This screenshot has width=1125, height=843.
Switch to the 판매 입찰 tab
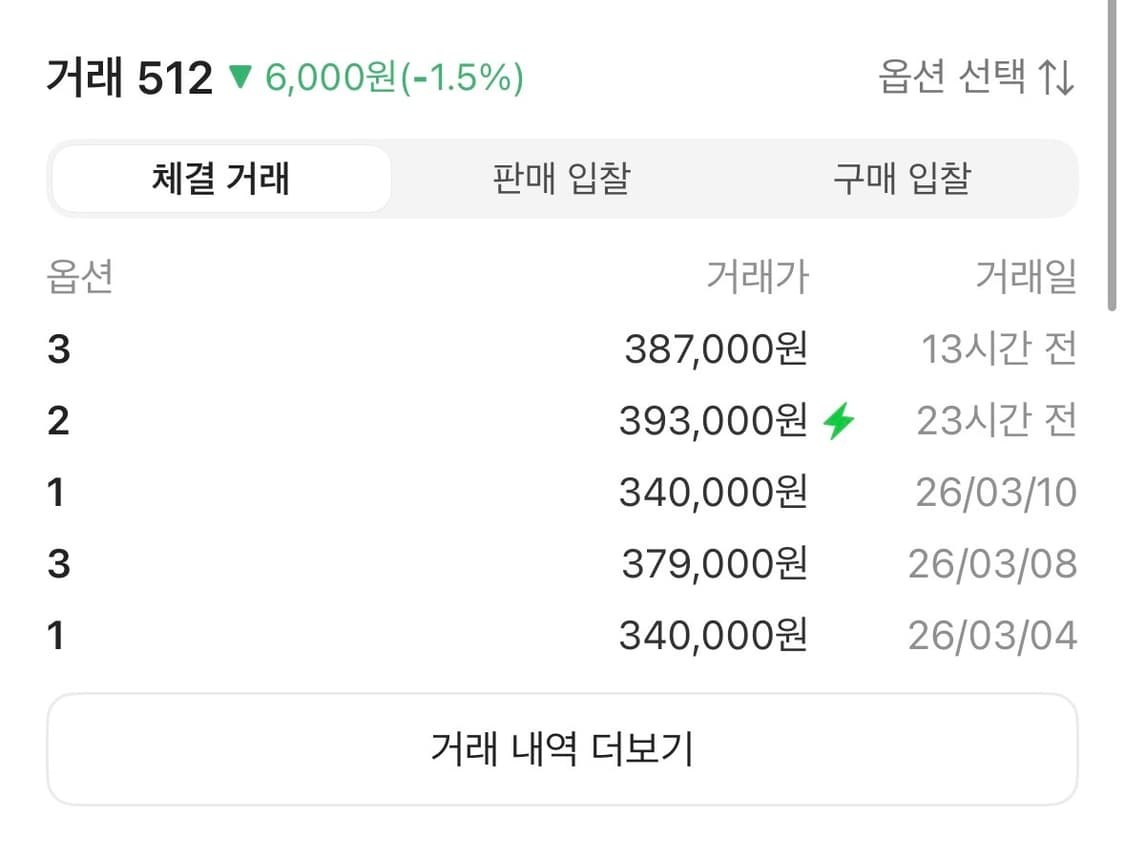[558, 177]
